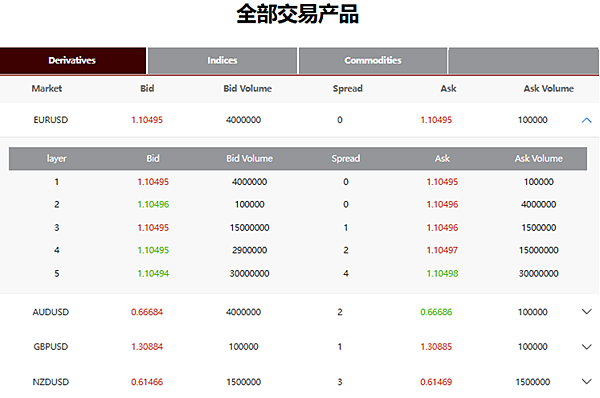This screenshot has width=600, height=398.
Task: Select the GBPUSD market name
Action: point(51,347)
